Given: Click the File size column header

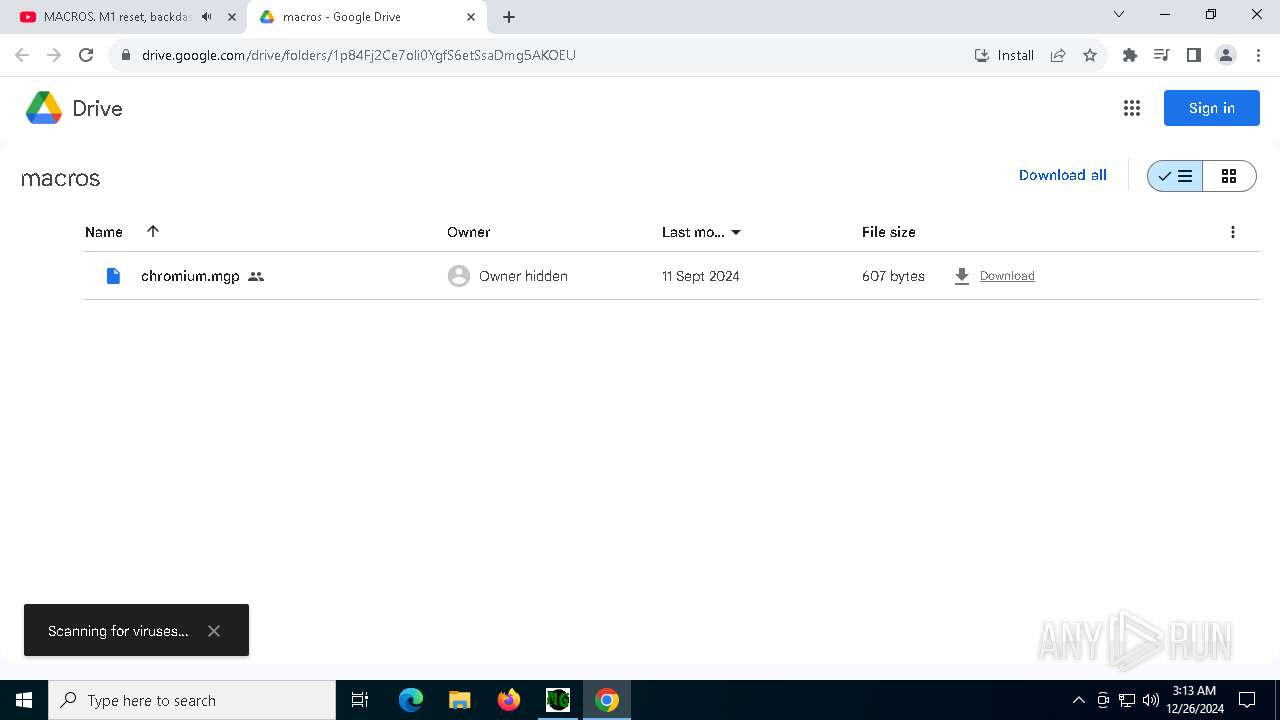Looking at the screenshot, I should [x=888, y=232].
